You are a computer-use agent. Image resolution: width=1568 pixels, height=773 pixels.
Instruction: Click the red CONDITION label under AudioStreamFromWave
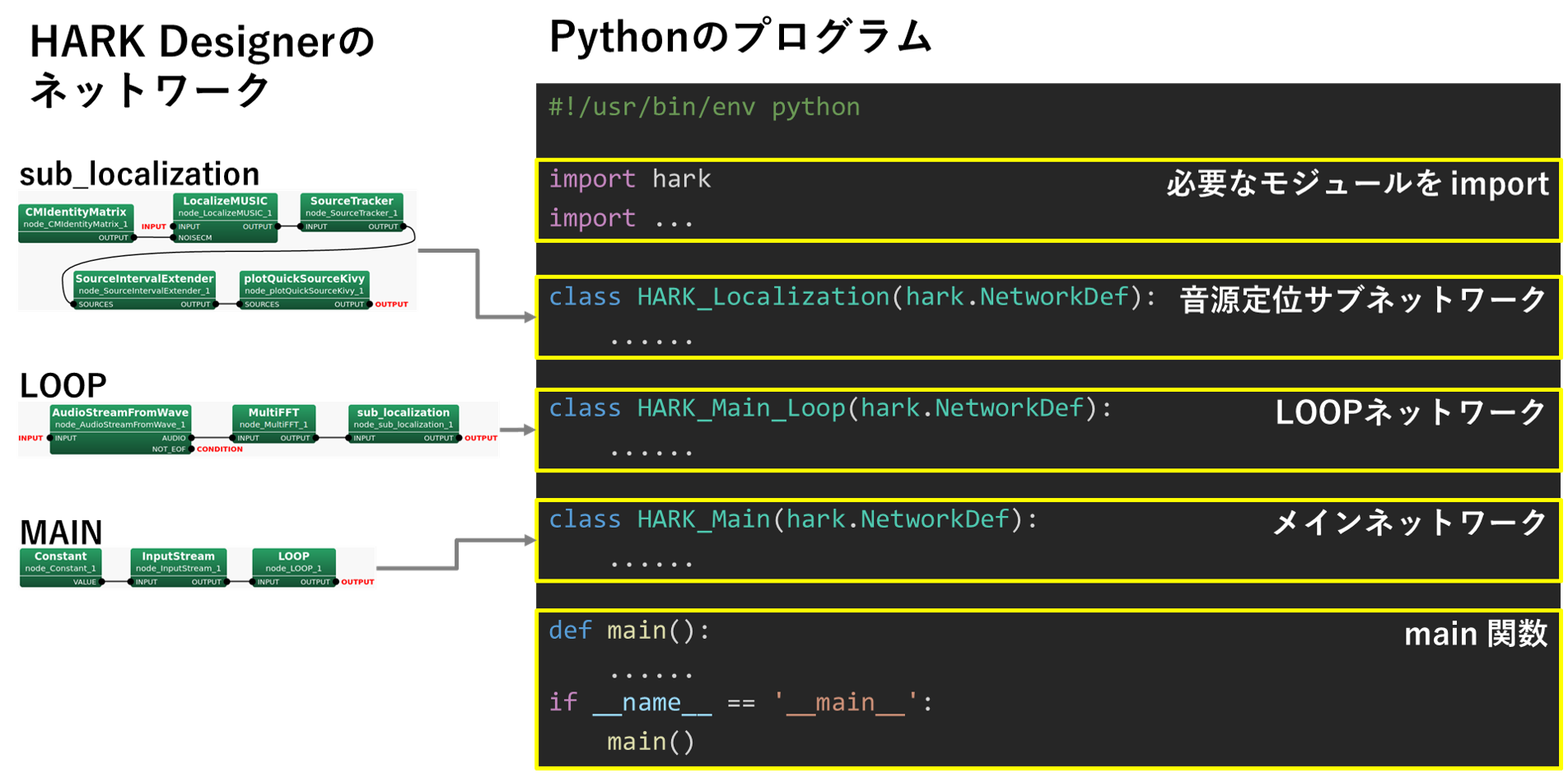[x=220, y=449]
